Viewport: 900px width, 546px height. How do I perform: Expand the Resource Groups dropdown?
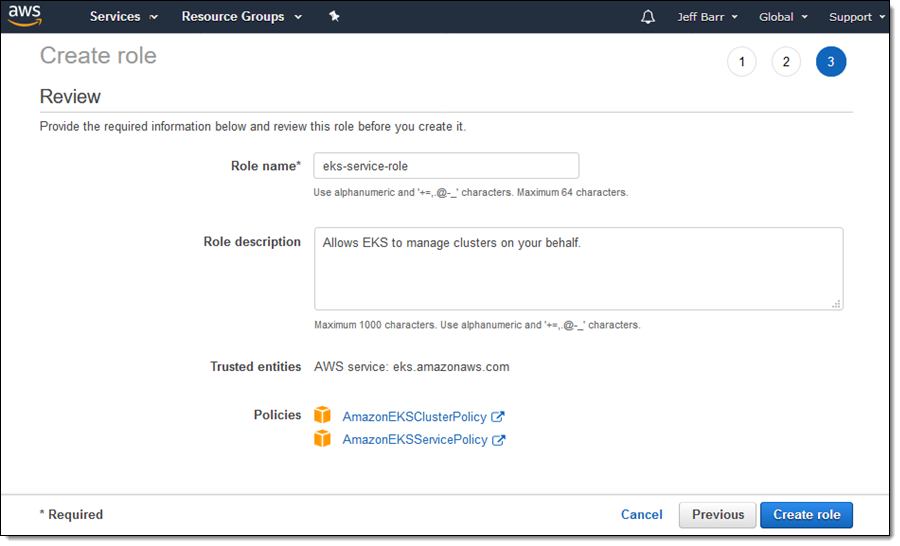(241, 17)
